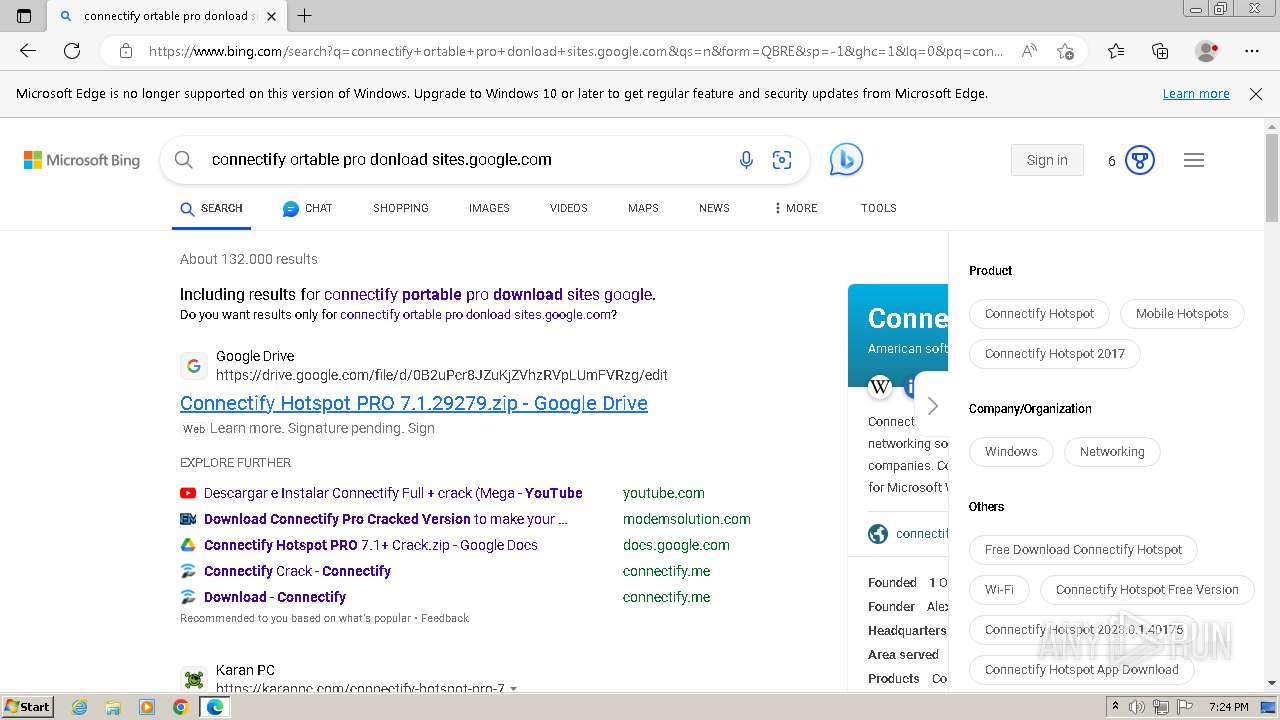
Task: Open Connectify Hotspot PRO Crack.zip Google Docs
Action: (371, 545)
